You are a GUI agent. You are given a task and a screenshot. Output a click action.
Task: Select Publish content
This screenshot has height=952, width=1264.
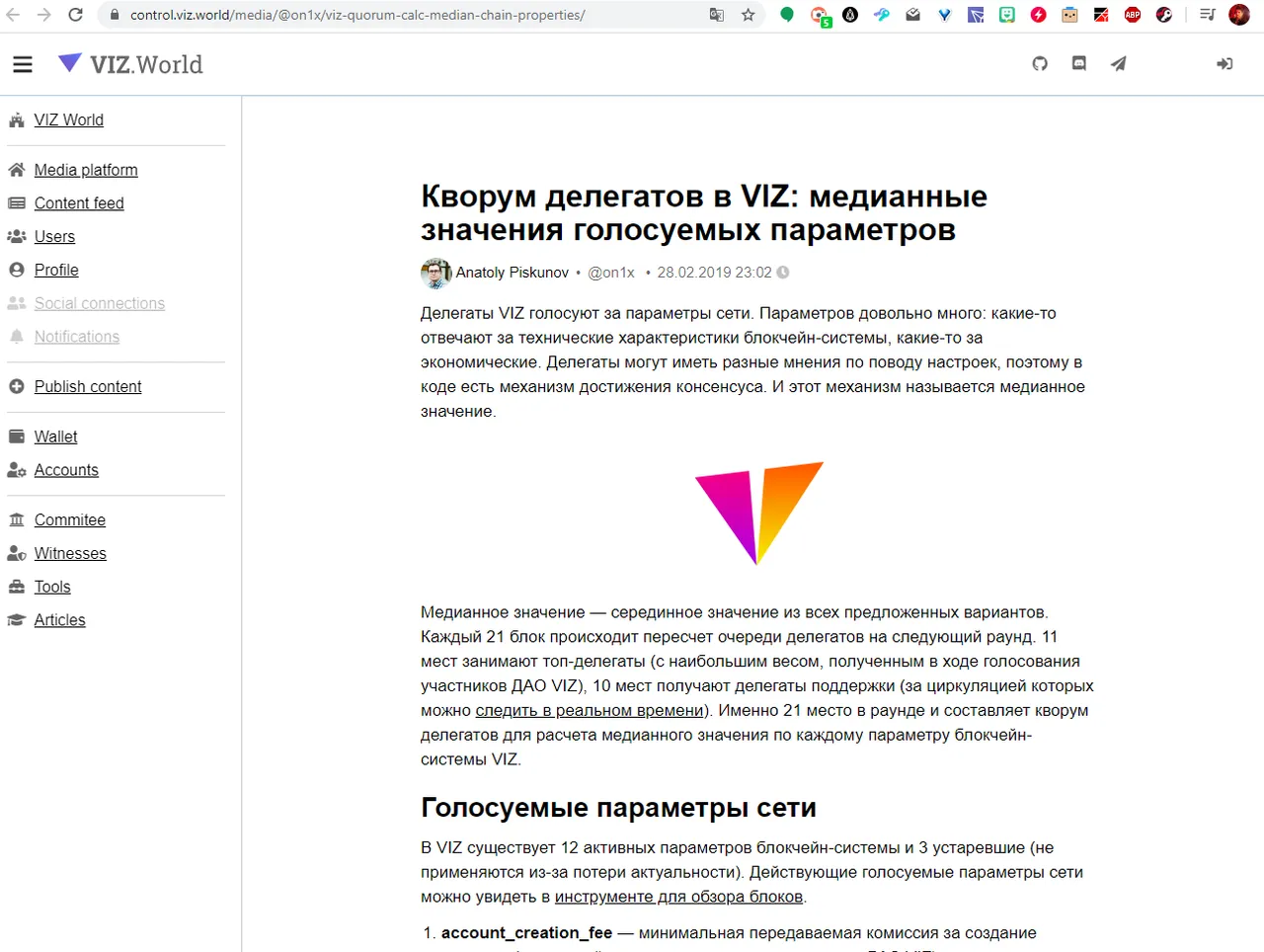pos(88,386)
